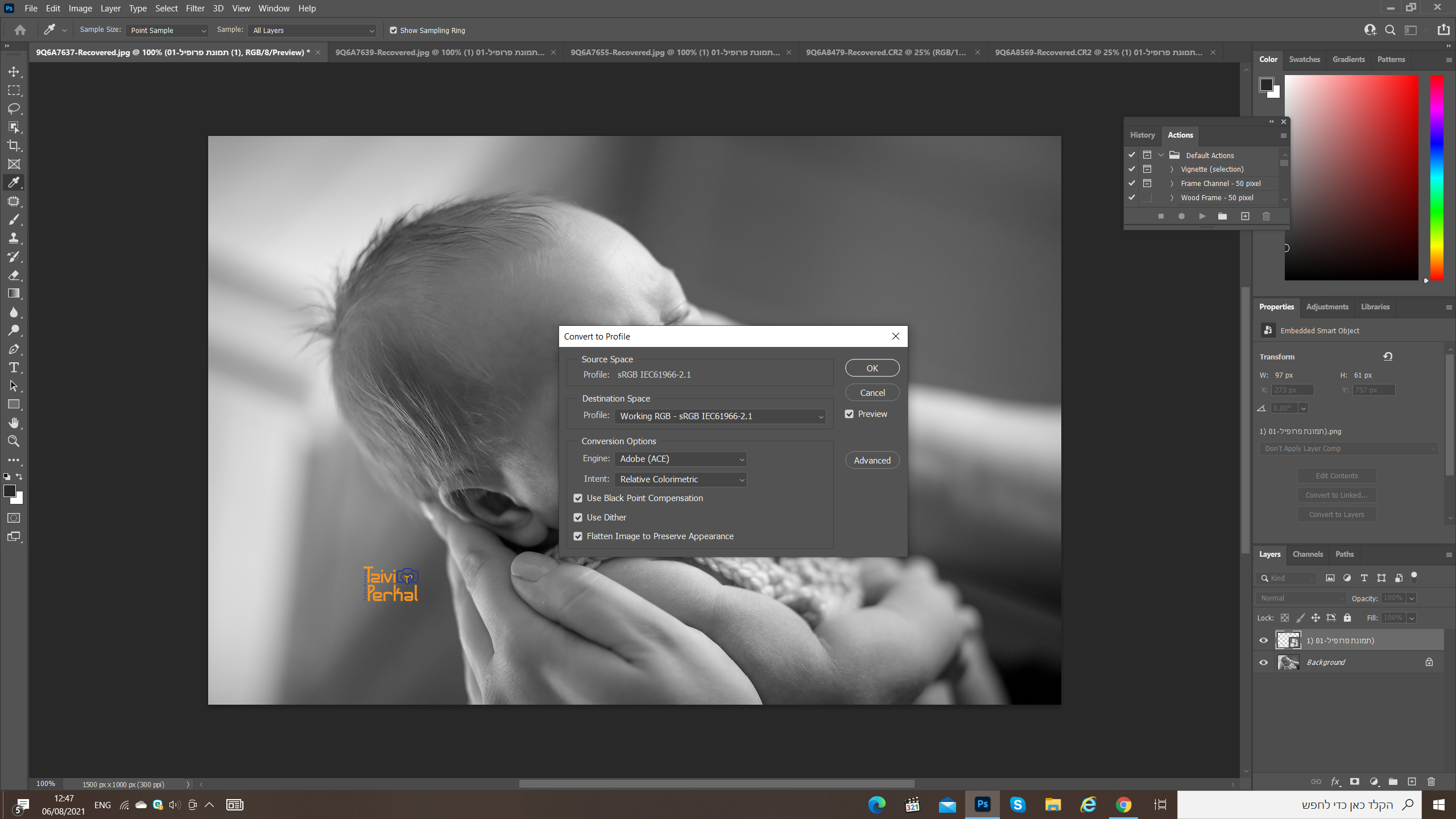Open the Filter menu
The width and height of the screenshot is (1456, 819).
point(195,9)
